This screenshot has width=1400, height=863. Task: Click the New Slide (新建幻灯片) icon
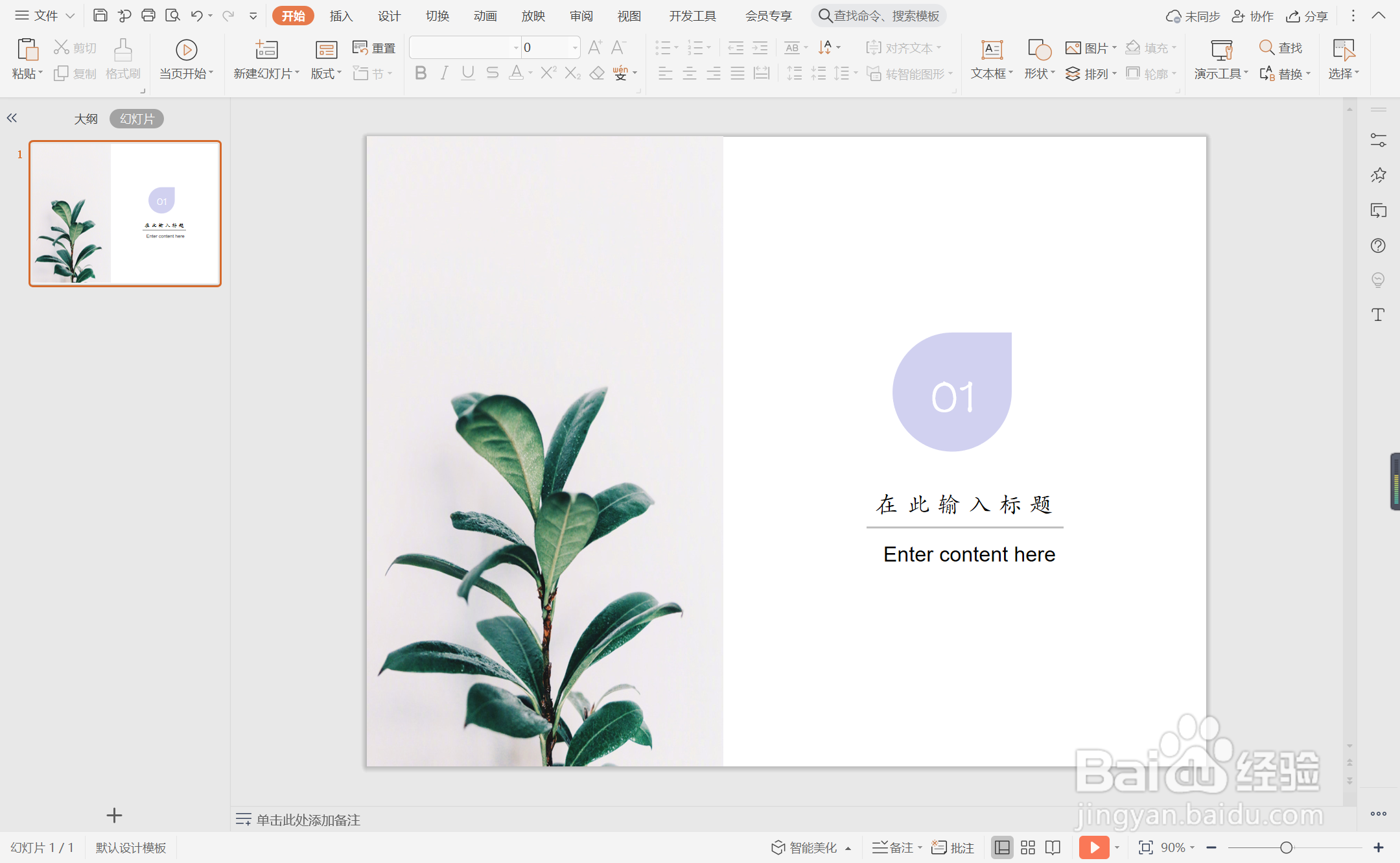coord(266,49)
